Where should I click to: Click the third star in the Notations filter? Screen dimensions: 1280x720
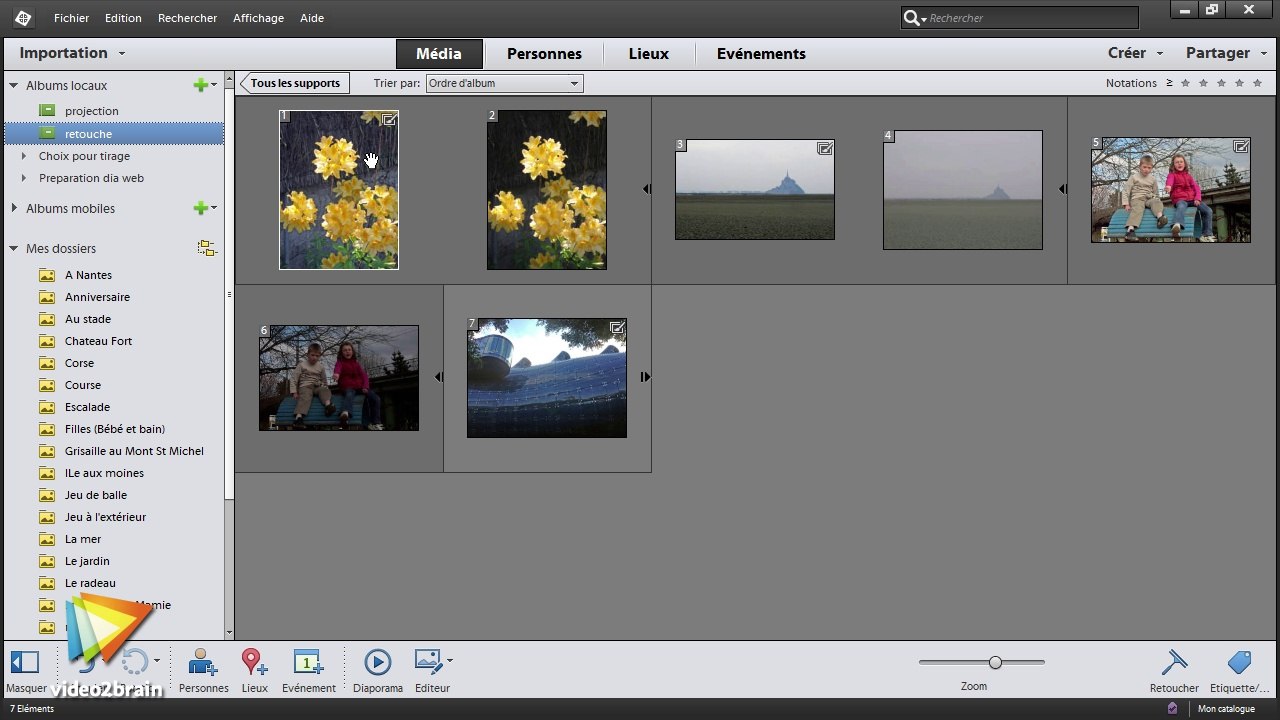(x=1222, y=83)
